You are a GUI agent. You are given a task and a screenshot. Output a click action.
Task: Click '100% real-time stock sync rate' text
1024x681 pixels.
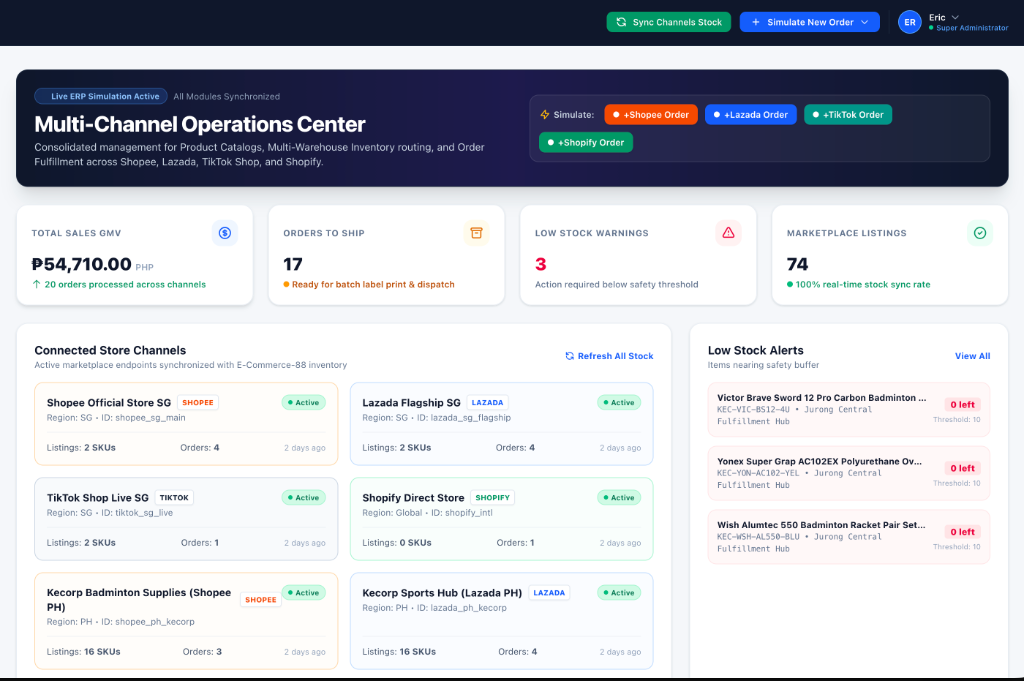[x=863, y=285]
